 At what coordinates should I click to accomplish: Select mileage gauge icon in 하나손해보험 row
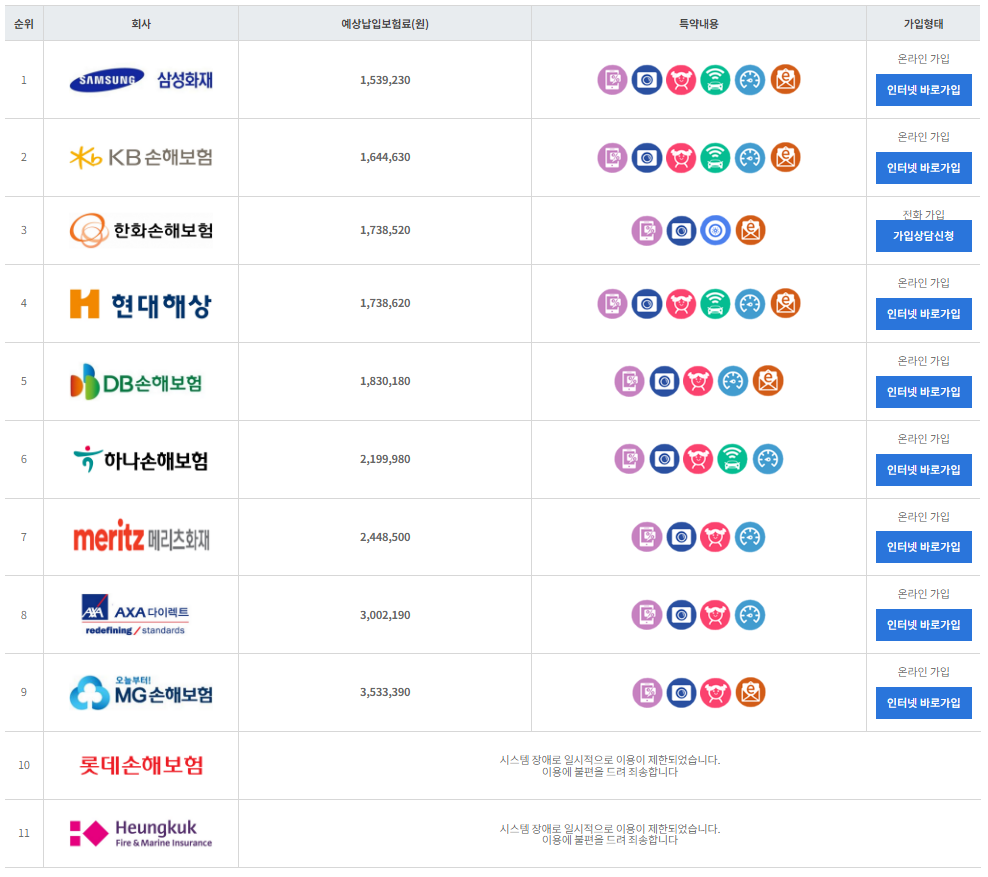[767, 459]
